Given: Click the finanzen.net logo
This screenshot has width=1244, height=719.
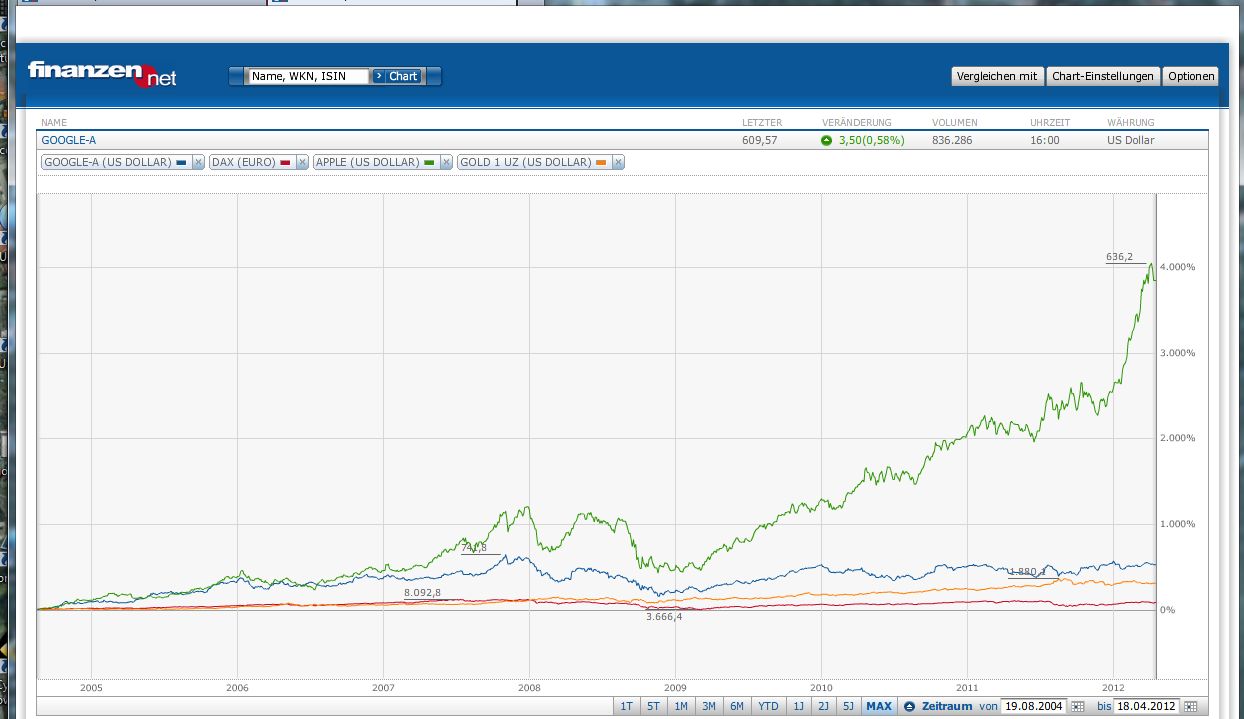Looking at the screenshot, I should click(102, 73).
